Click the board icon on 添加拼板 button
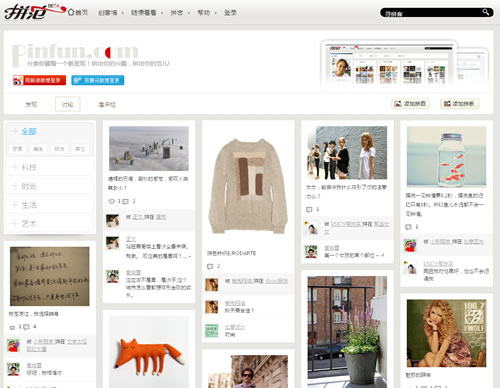500x388 pixels. pos(447,104)
